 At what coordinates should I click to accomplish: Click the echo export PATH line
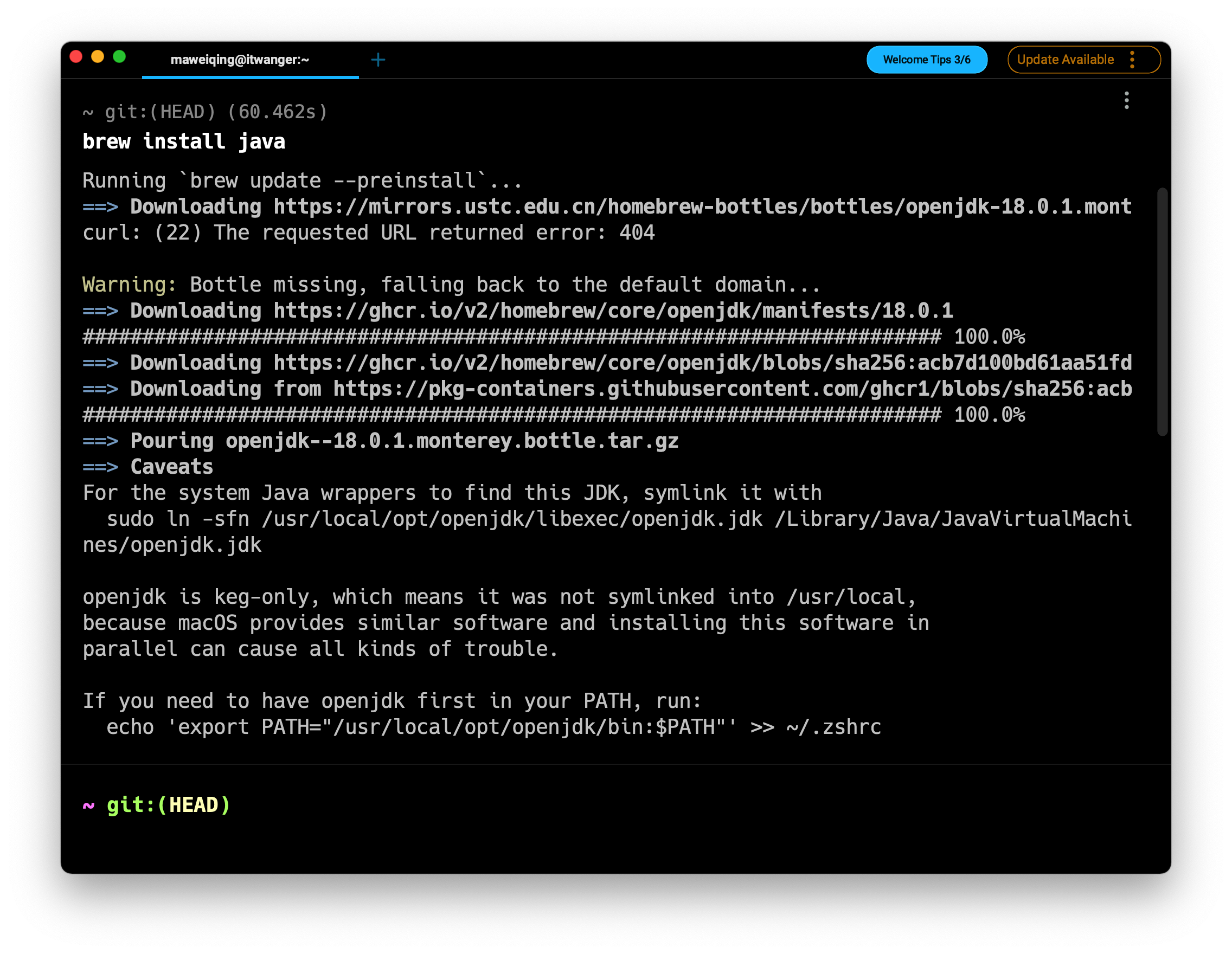point(493,727)
